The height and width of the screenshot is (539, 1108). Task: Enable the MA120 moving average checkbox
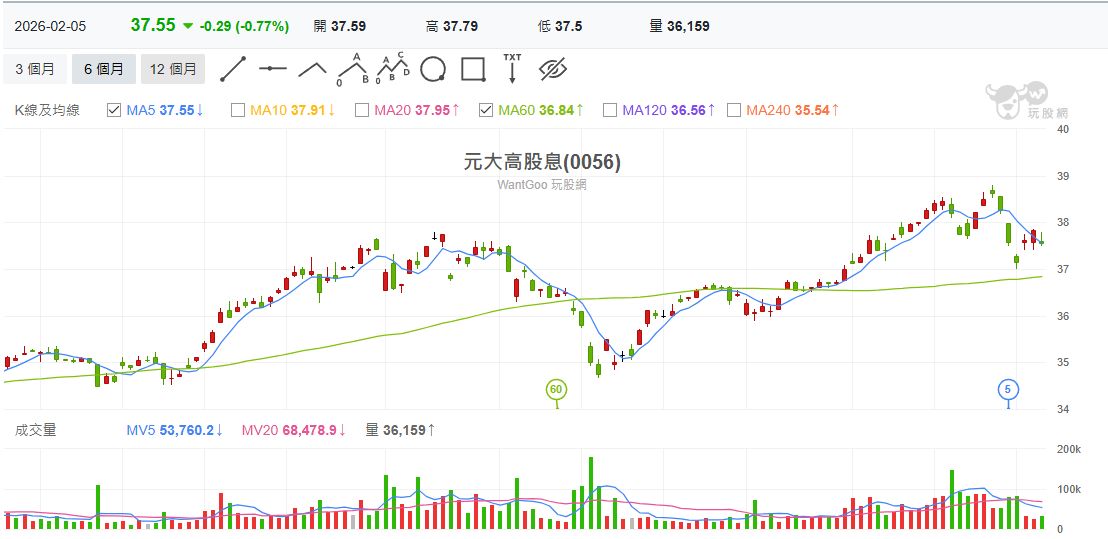click(610, 110)
